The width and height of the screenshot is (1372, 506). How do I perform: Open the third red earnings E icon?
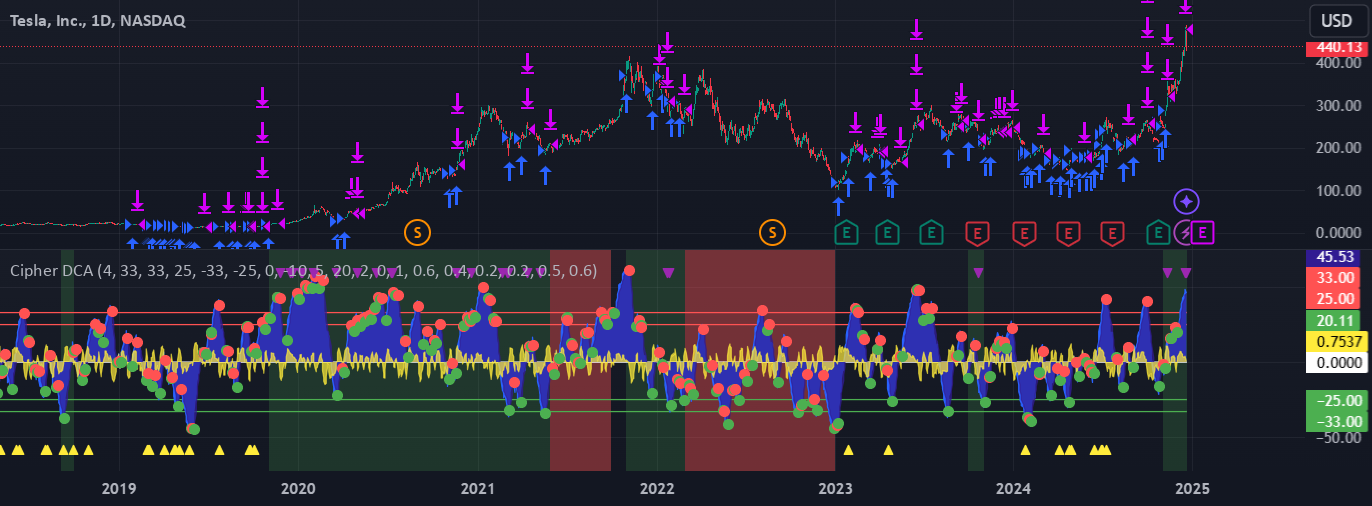coord(1068,233)
